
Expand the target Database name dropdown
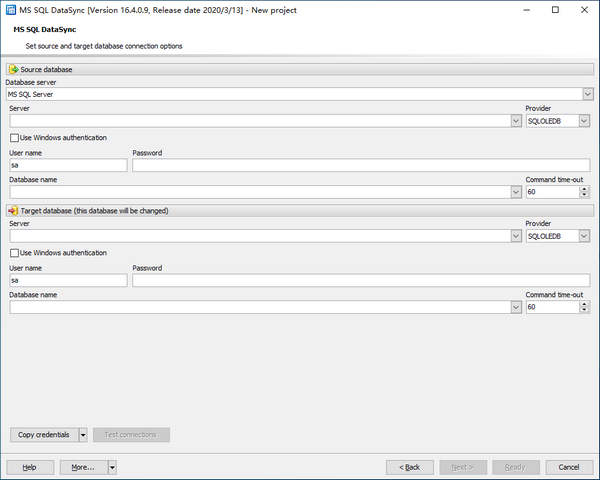point(515,308)
